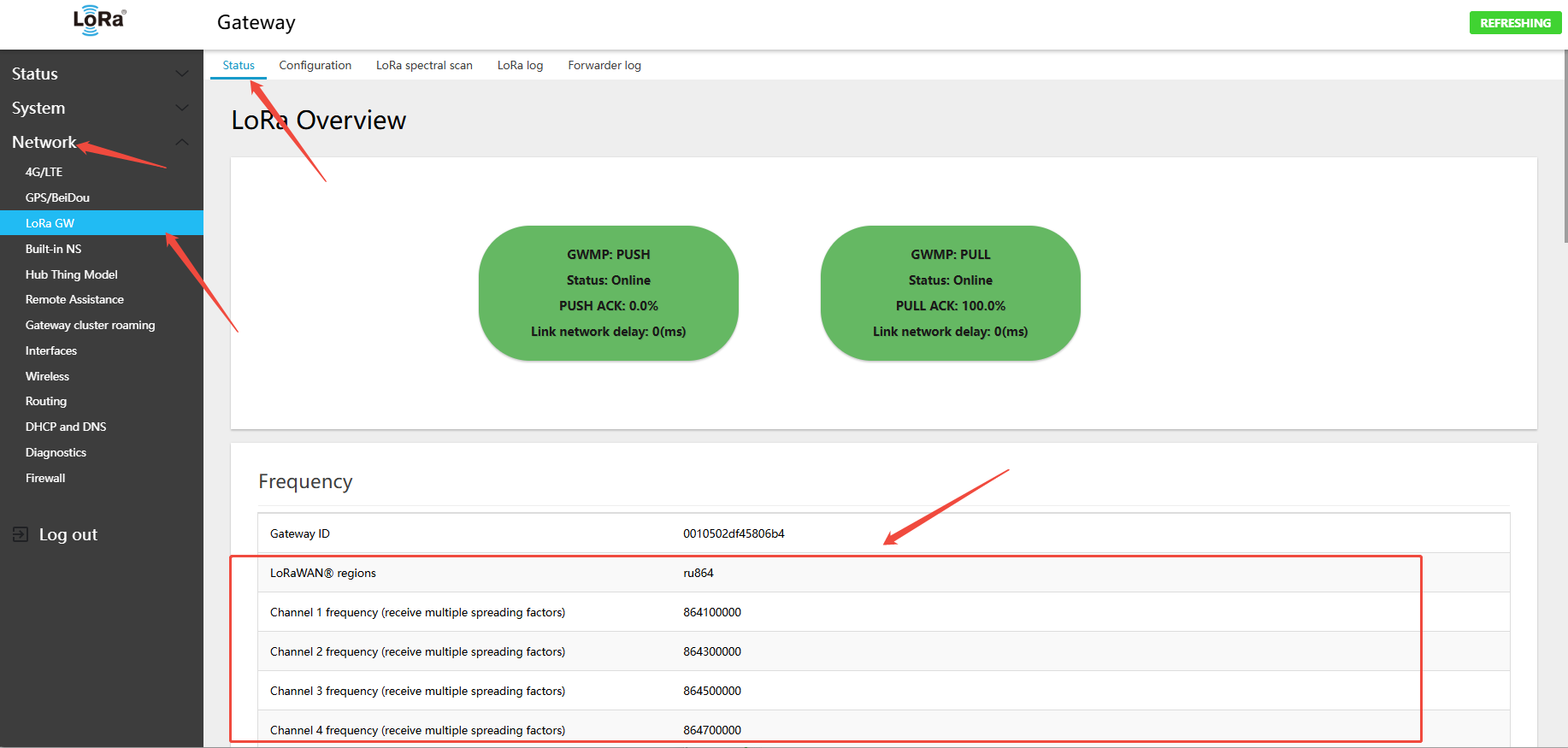Image resolution: width=1568 pixels, height=748 pixels.
Task: Click the LoRa logo icon
Action: [x=99, y=21]
